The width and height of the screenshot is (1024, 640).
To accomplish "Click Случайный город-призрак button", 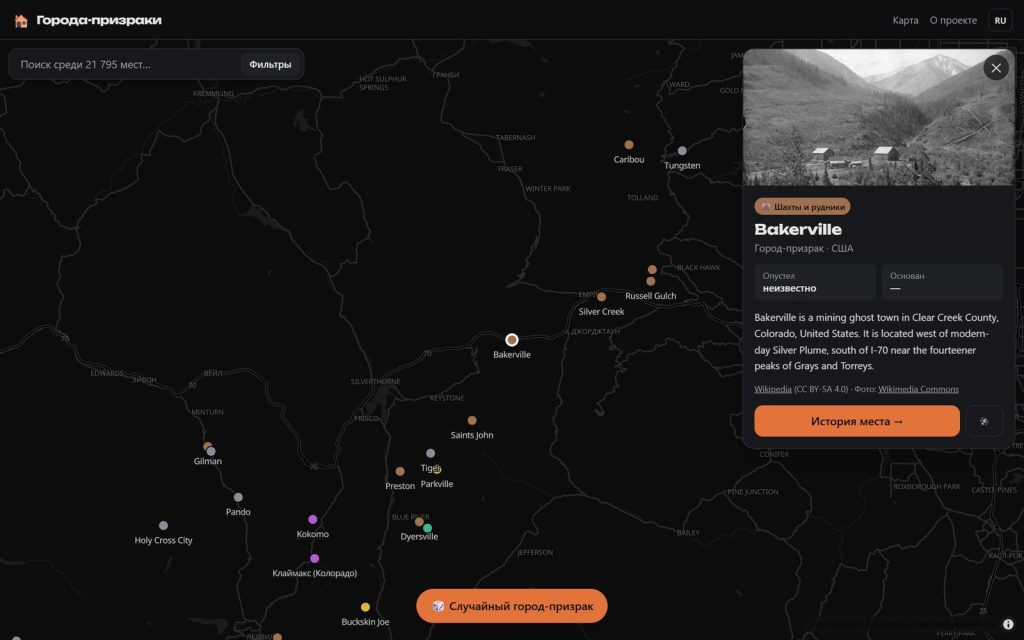I will tap(511, 606).
